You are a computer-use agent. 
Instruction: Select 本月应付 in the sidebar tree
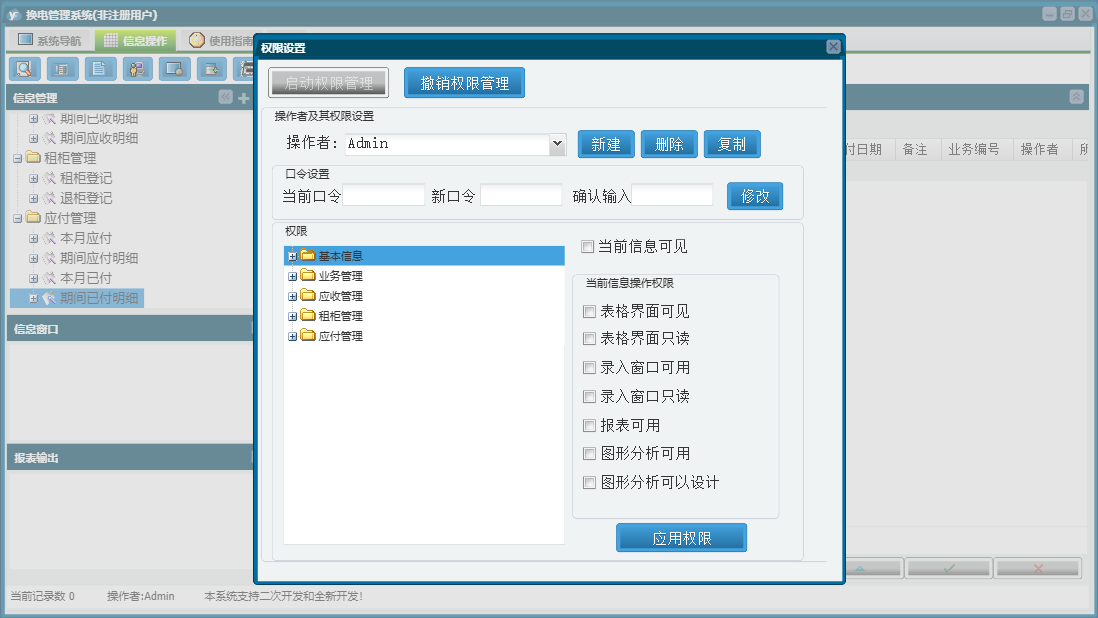[86, 238]
